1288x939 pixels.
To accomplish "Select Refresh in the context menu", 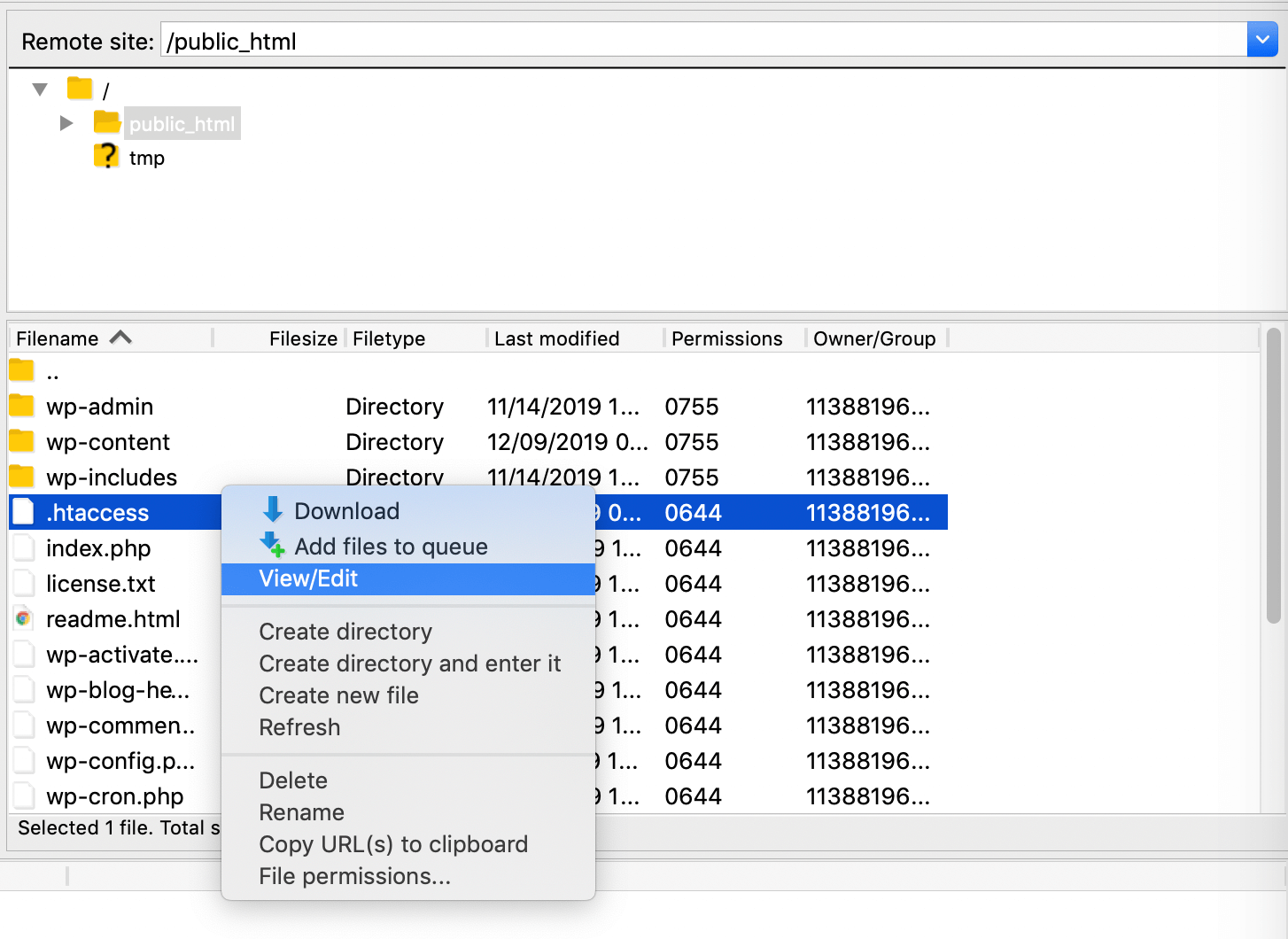I will point(299,727).
